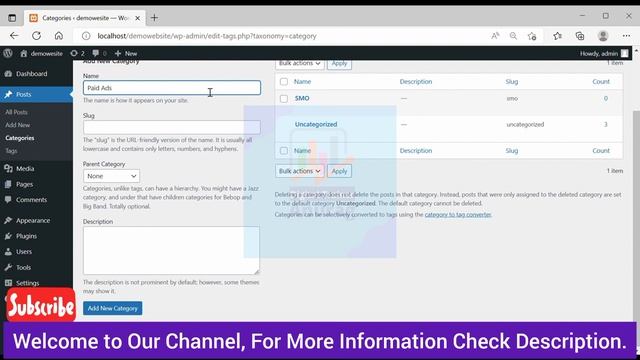Click the category Name field

[172, 88]
